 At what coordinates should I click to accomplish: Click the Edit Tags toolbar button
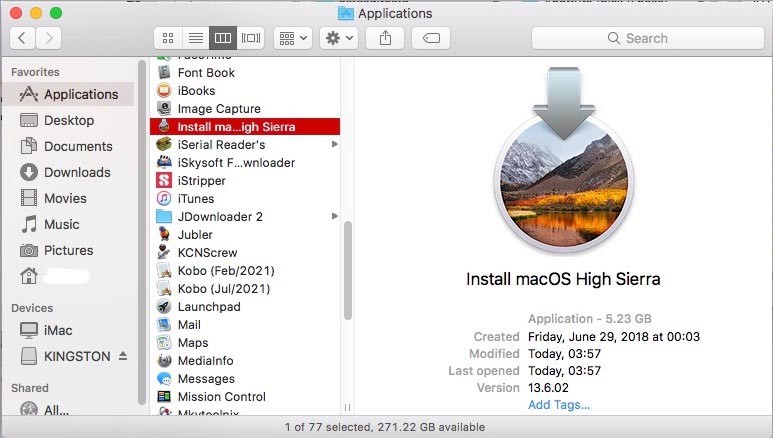point(431,38)
